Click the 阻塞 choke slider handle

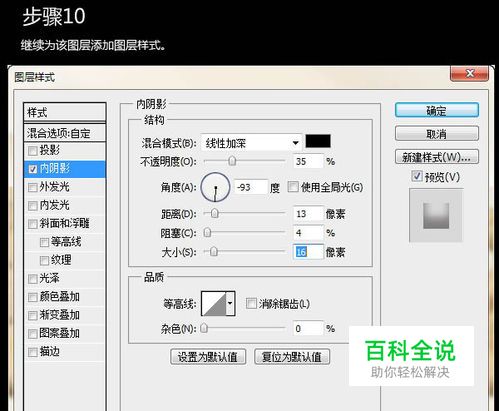pyautogui.click(x=207, y=232)
